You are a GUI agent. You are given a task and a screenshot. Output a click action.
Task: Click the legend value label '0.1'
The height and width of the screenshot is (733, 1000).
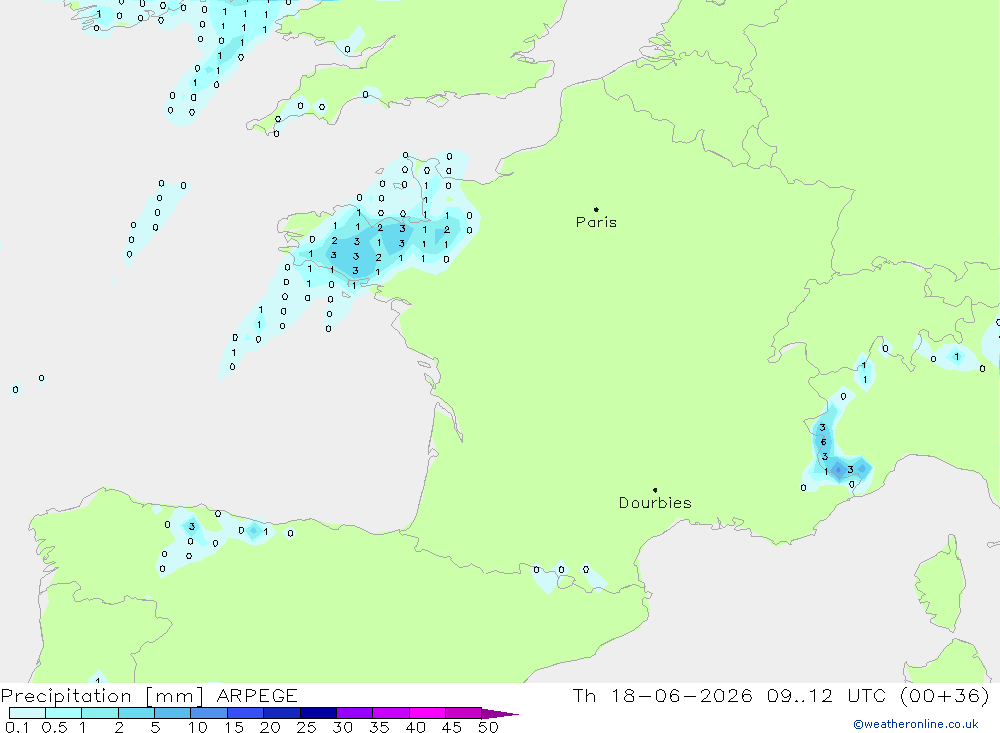[17, 727]
